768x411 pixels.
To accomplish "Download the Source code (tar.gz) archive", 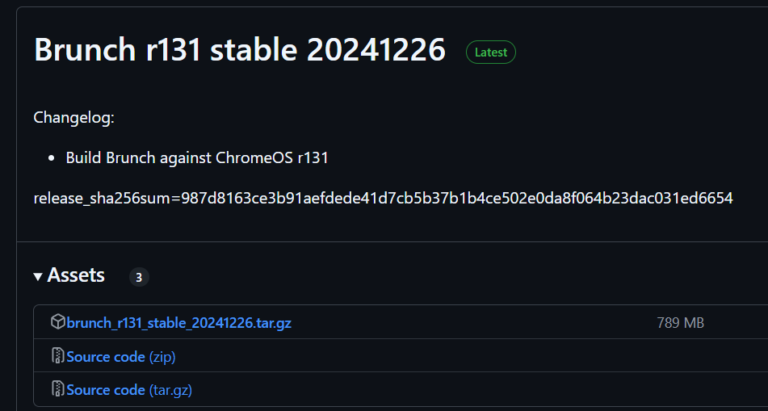I will tap(104, 389).
